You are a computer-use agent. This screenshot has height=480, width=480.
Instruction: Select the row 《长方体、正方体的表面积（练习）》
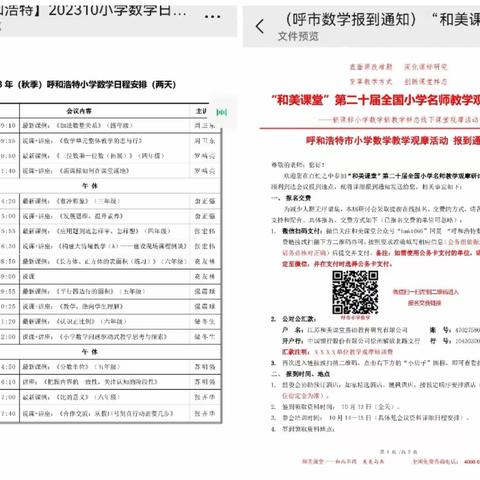110,261
